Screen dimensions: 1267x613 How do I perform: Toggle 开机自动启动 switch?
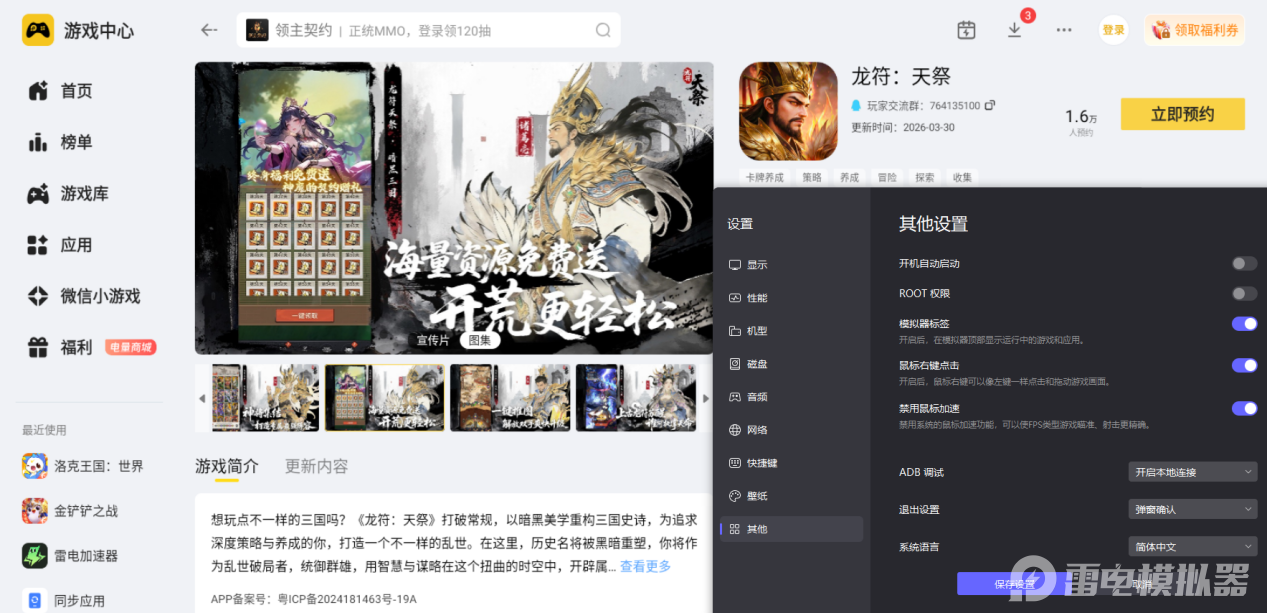click(1244, 263)
